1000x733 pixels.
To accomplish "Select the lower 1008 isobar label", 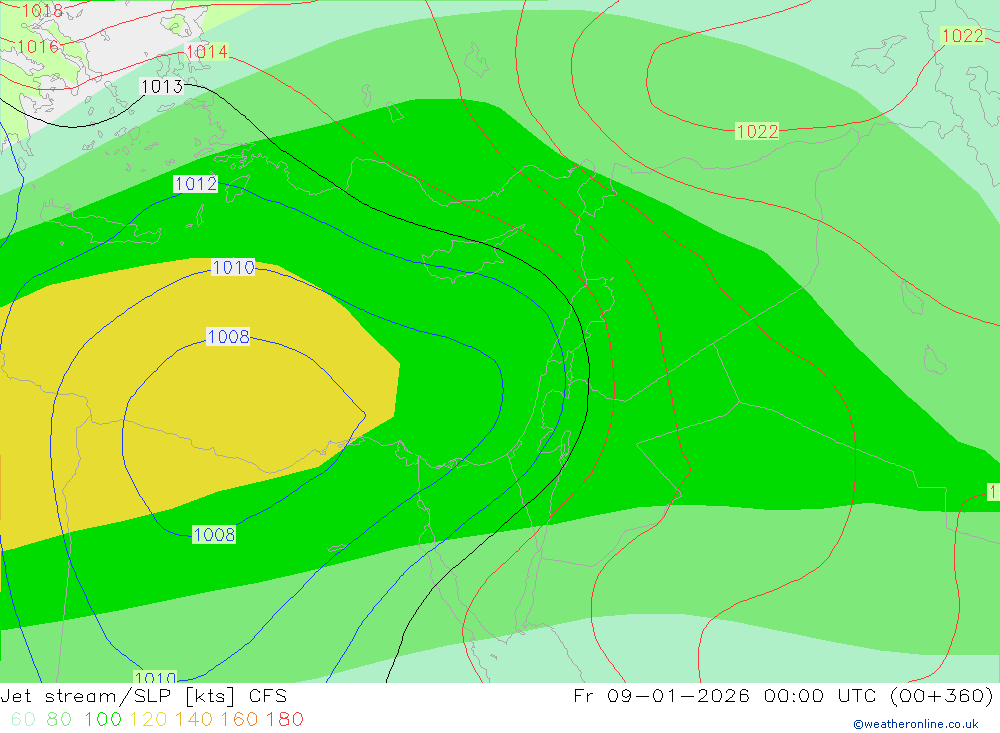I will coord(214,535).
